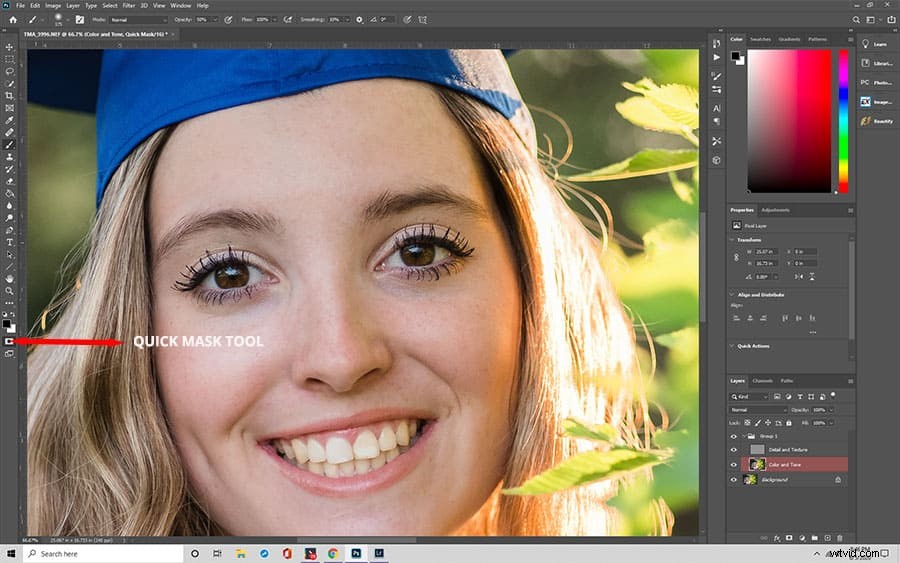This screenshot has height=563, width=900.
Task: Open Photoshop from the taskbar
Action: [x=356, y=554]
